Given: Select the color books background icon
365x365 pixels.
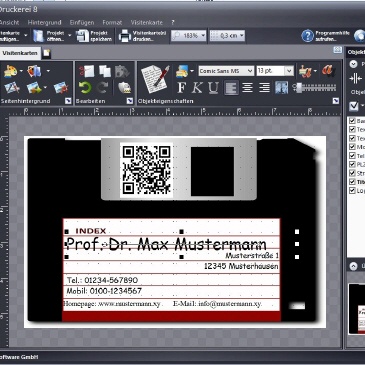Looking at the screenshot, I should 34,71.
